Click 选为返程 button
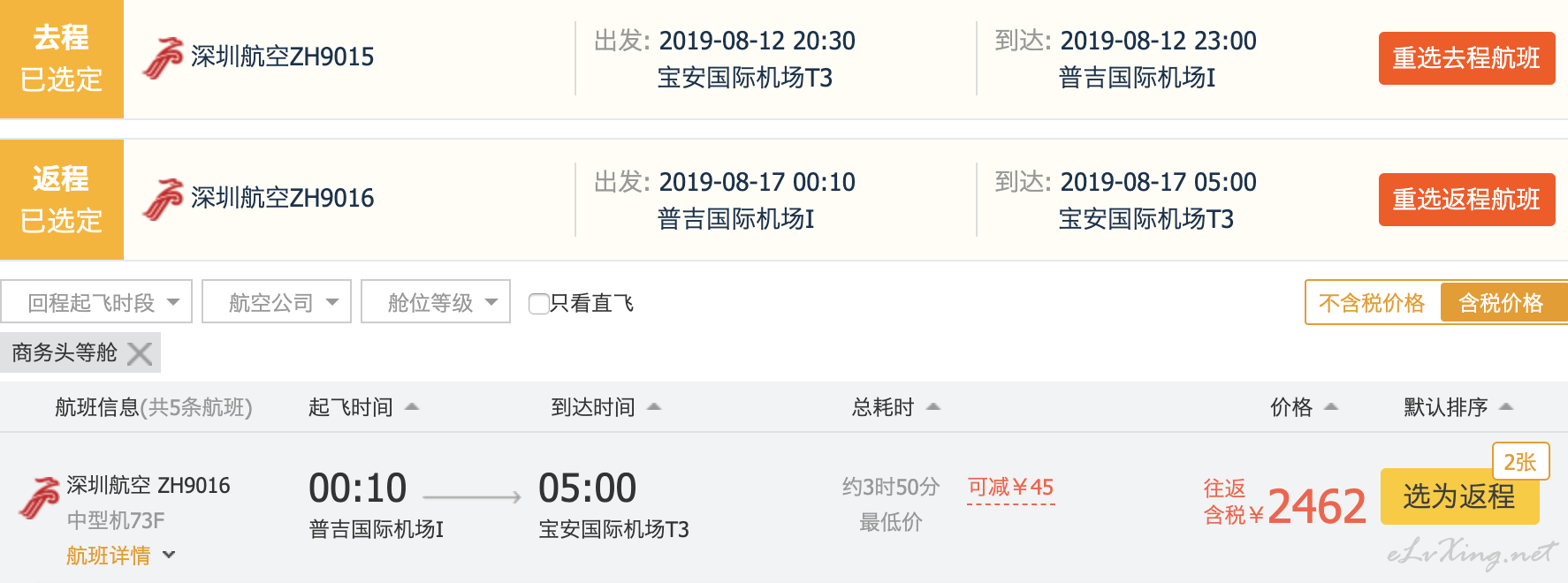 click(x=1459, y=496)
